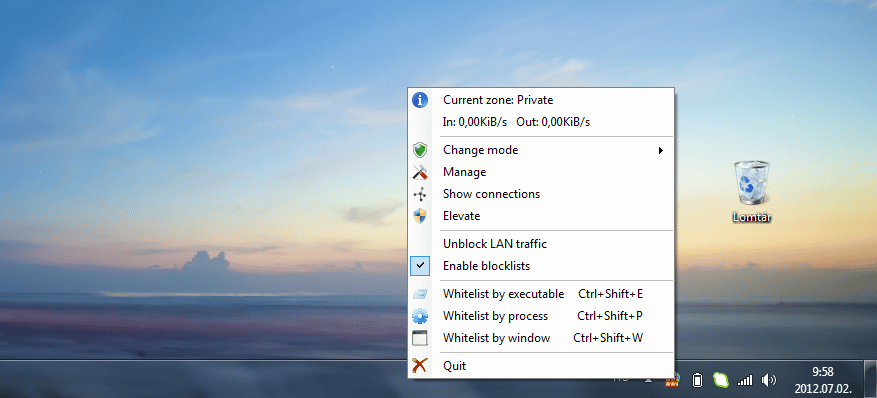Click the gear icon for Whitelist by process

click(420, 316)
